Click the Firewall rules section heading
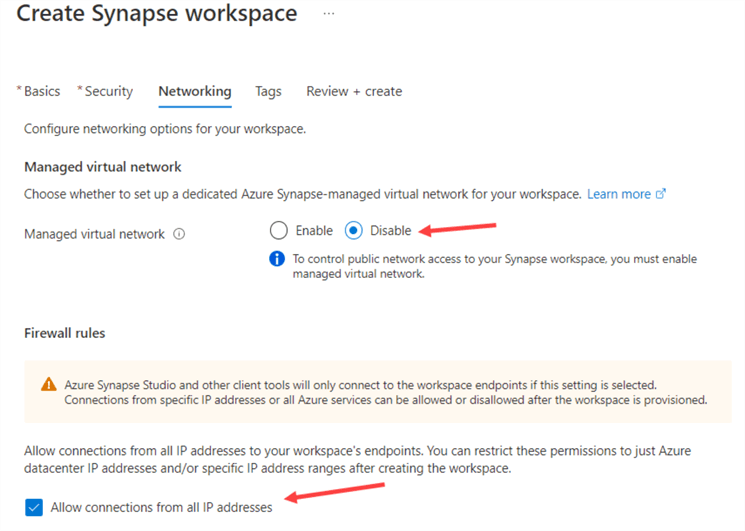745x531 pixels. pos(65,333)
